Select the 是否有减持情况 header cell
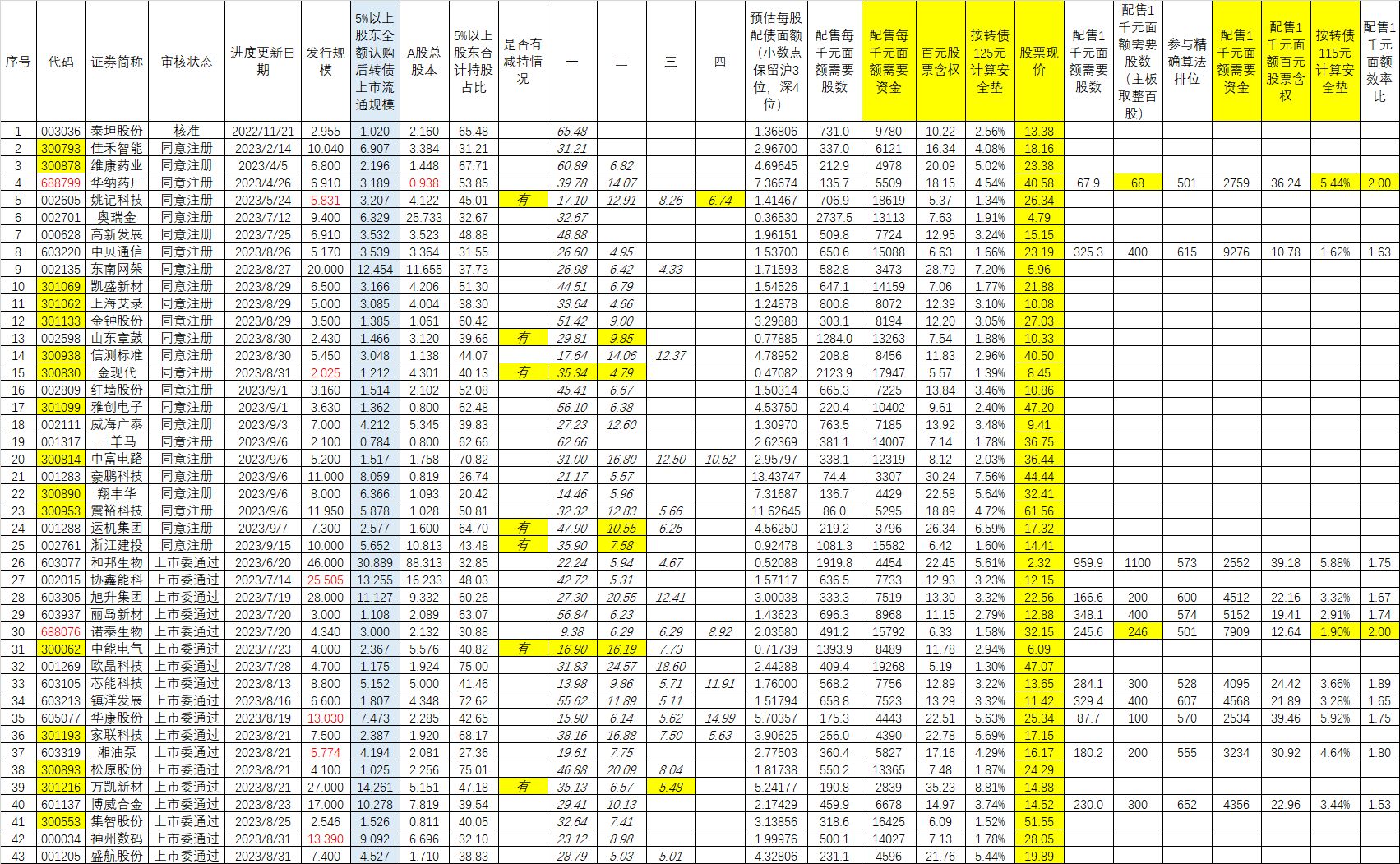Image resolution: width=1400 pixels, height=864 pixels. tap(523, 62)
